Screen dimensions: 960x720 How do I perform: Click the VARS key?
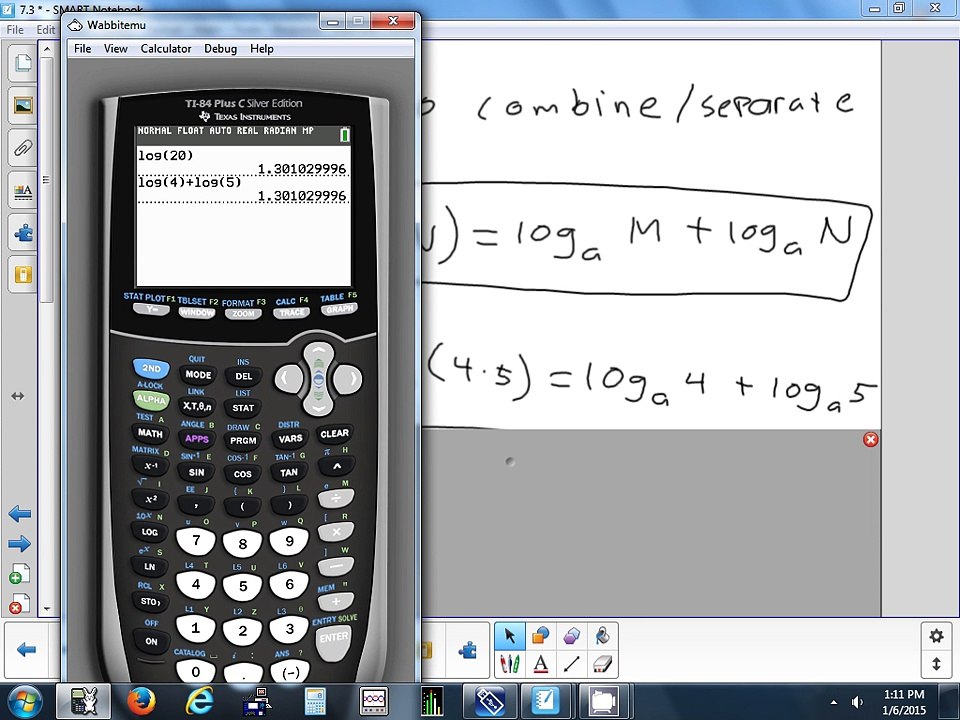(290, 438)
